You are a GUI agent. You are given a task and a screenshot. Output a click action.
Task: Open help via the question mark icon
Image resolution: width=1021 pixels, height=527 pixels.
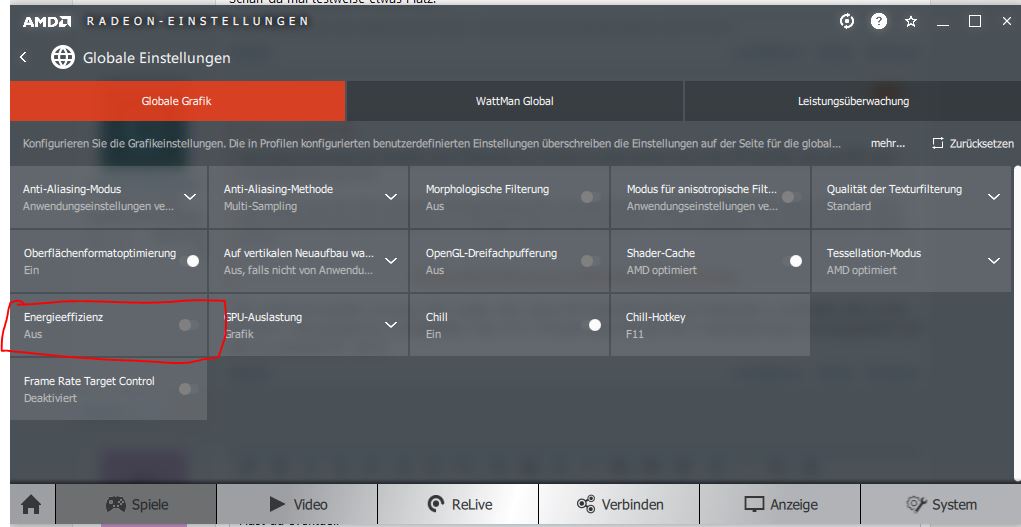point(879,21)
